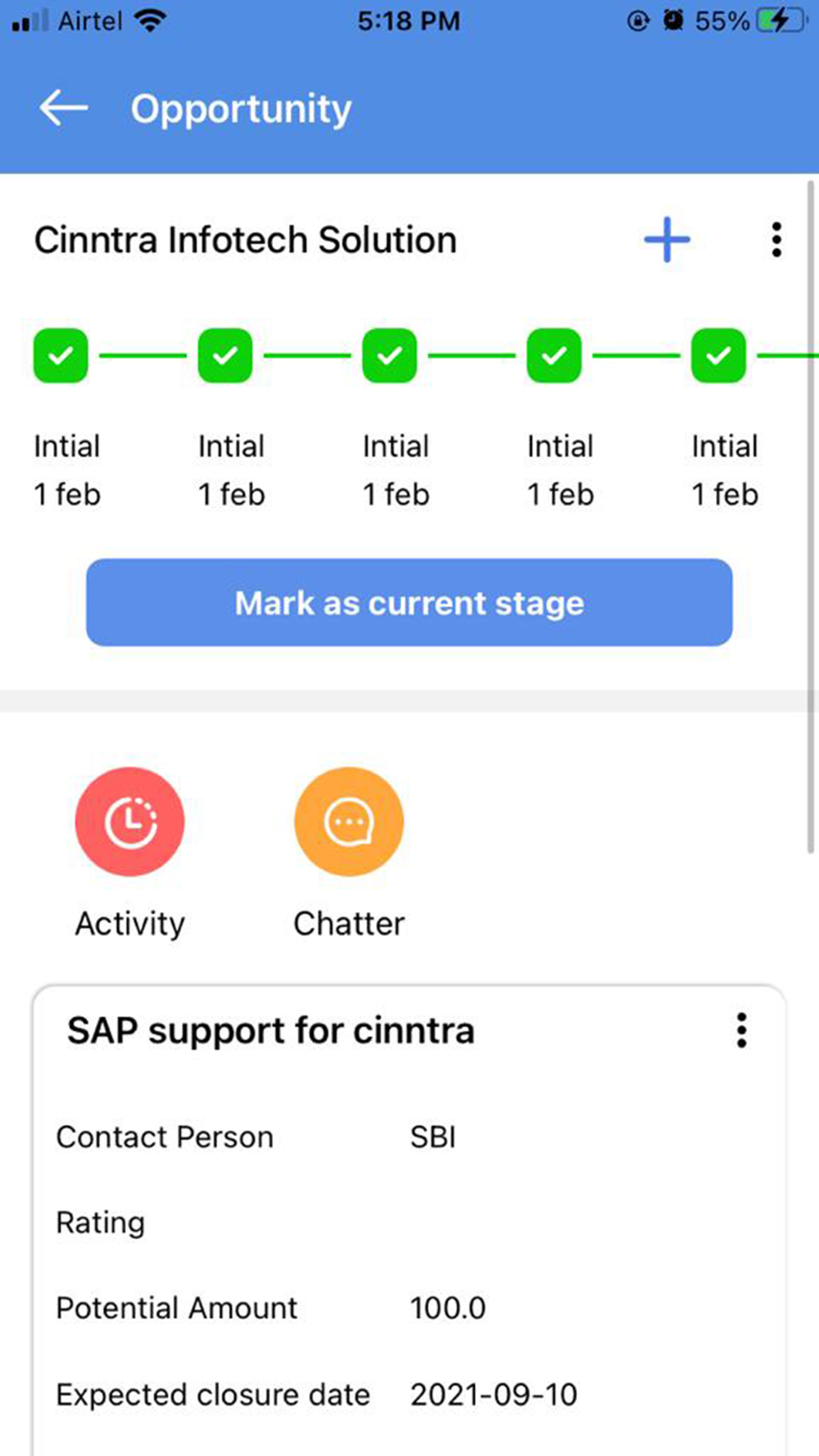The height and width of the screenshot is (1456, 819).
Task: Select the fourth green checked stage box
Action: [554, 355]
